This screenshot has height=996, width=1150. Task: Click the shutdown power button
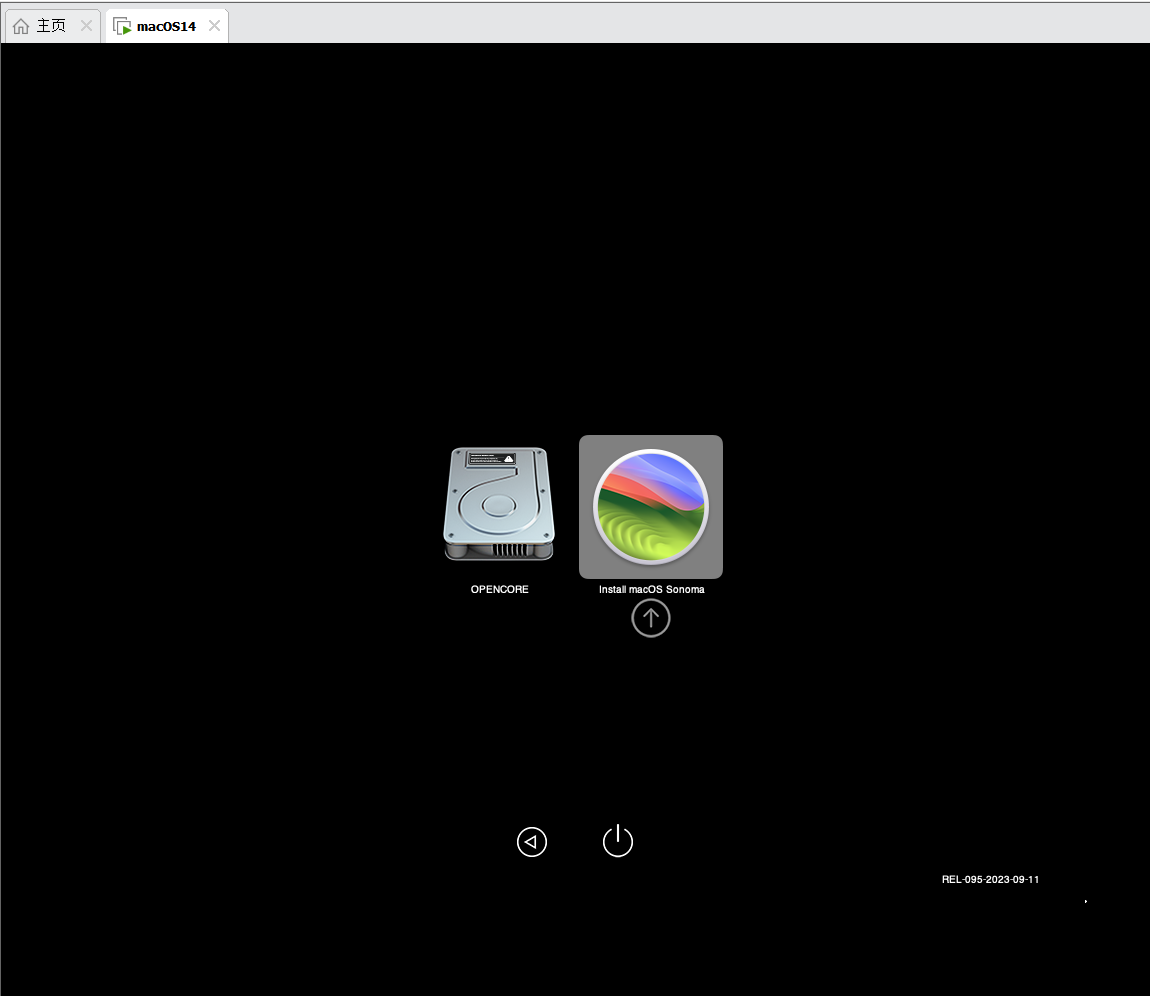pos(618,841)
